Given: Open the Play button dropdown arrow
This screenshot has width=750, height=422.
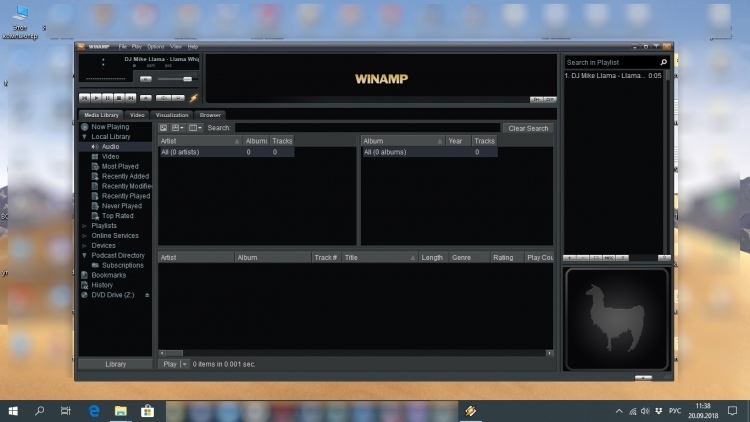Looking at the screenshot, I should [184, 364].
